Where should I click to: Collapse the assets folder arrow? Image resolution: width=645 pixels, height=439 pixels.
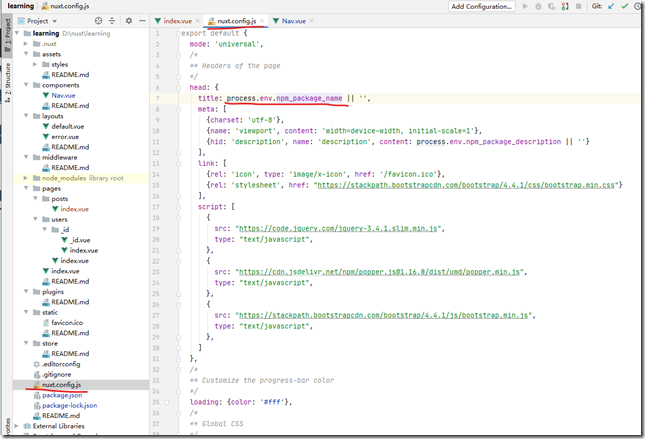click(26, 54)
